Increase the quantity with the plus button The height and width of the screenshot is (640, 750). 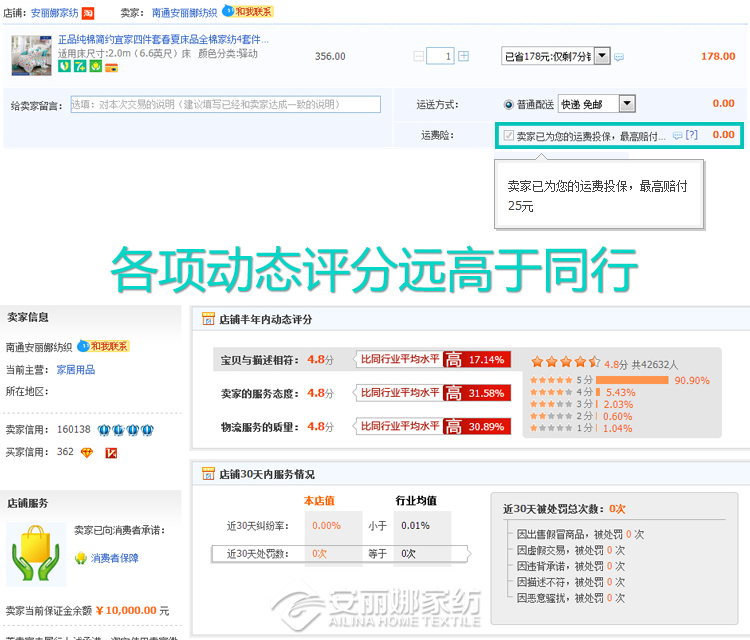coord(463,56)
